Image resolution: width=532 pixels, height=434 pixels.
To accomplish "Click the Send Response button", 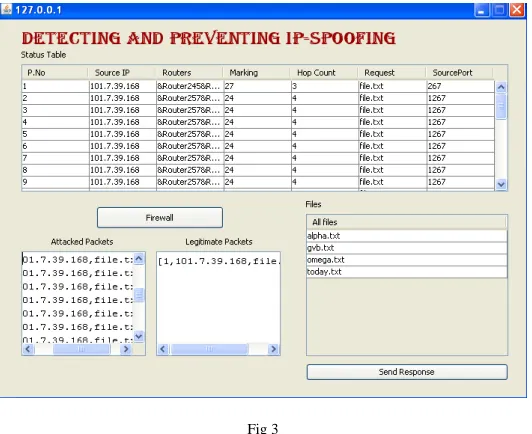I will 407,372.
